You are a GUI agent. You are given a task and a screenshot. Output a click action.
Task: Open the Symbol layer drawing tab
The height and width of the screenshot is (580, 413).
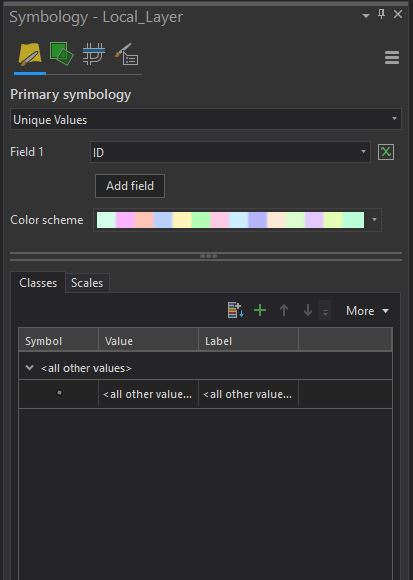(93, 54)
